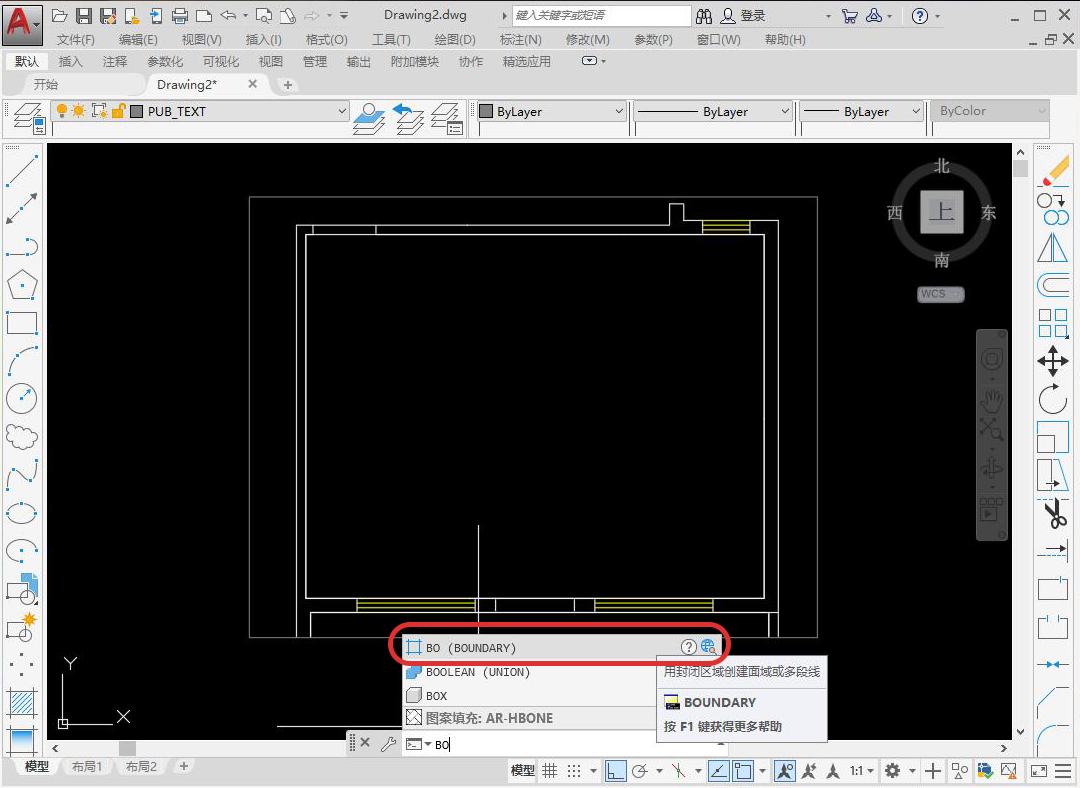Image resolution: width=1080 pixels, height=788 pixels.
Task: Select the Offset tool
Action: 1053,284
